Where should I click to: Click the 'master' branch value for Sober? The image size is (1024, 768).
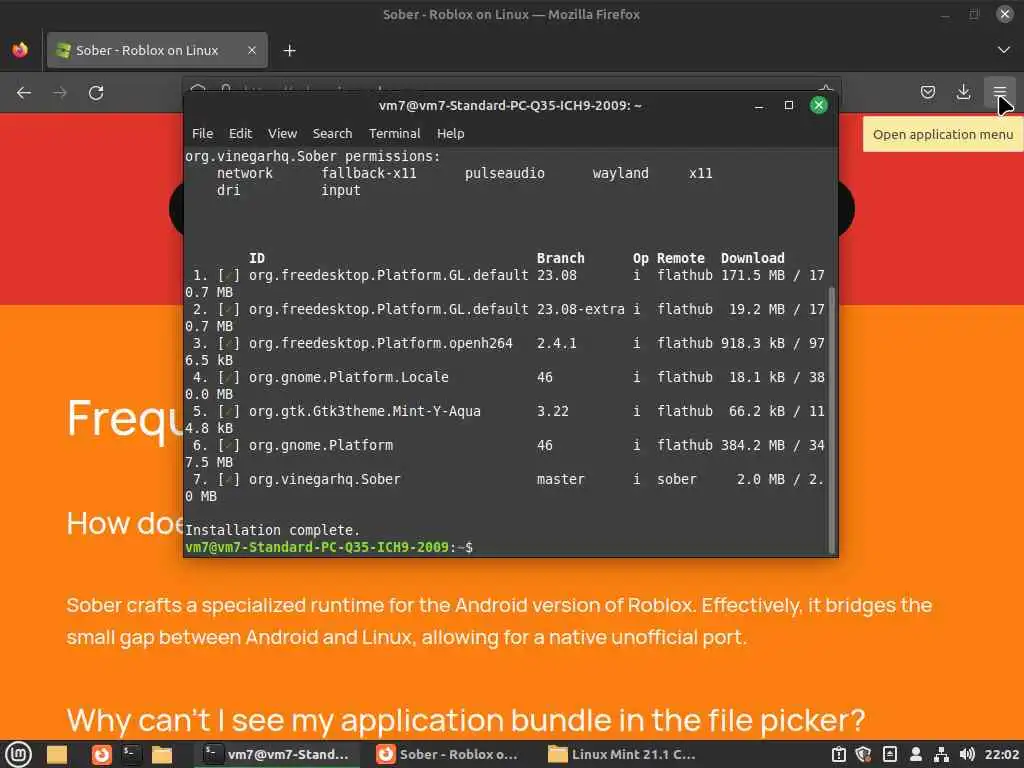560,479
